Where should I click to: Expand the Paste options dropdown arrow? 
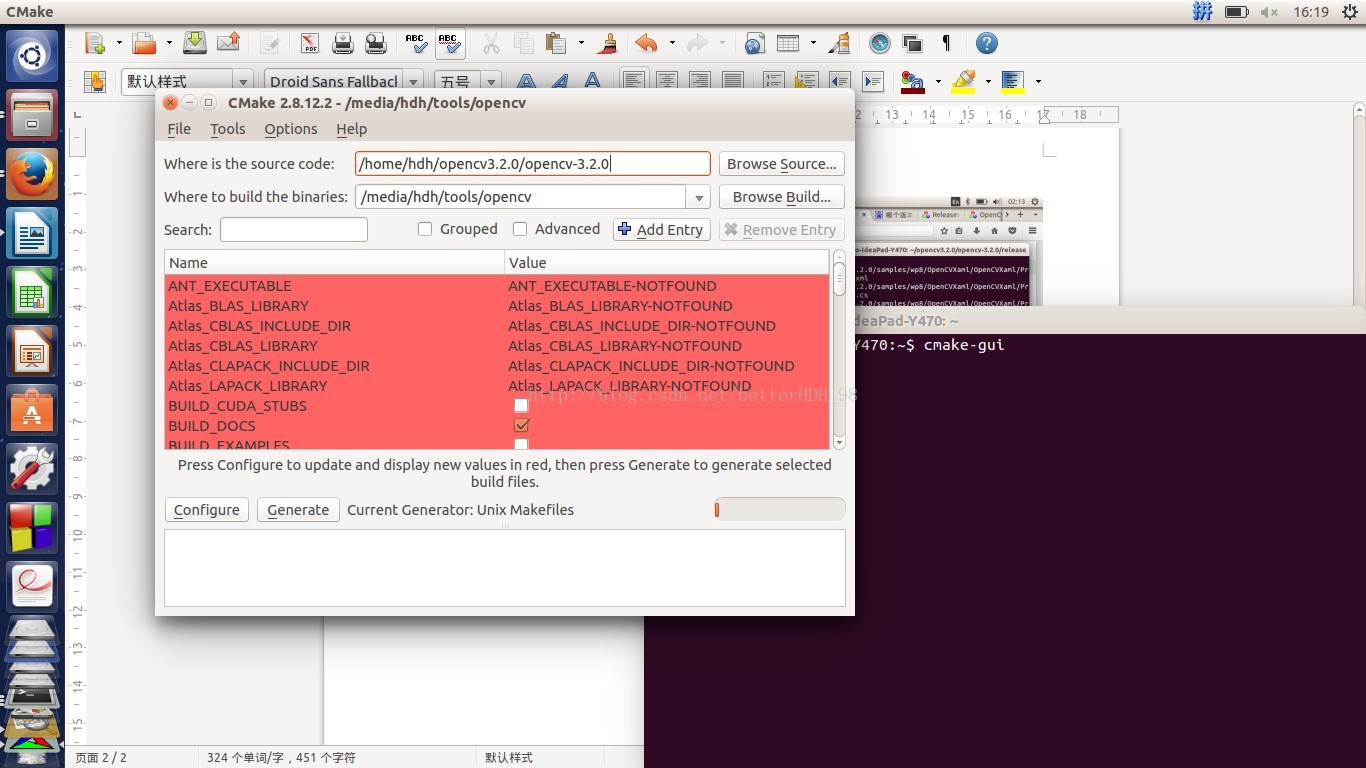[581, 43]
